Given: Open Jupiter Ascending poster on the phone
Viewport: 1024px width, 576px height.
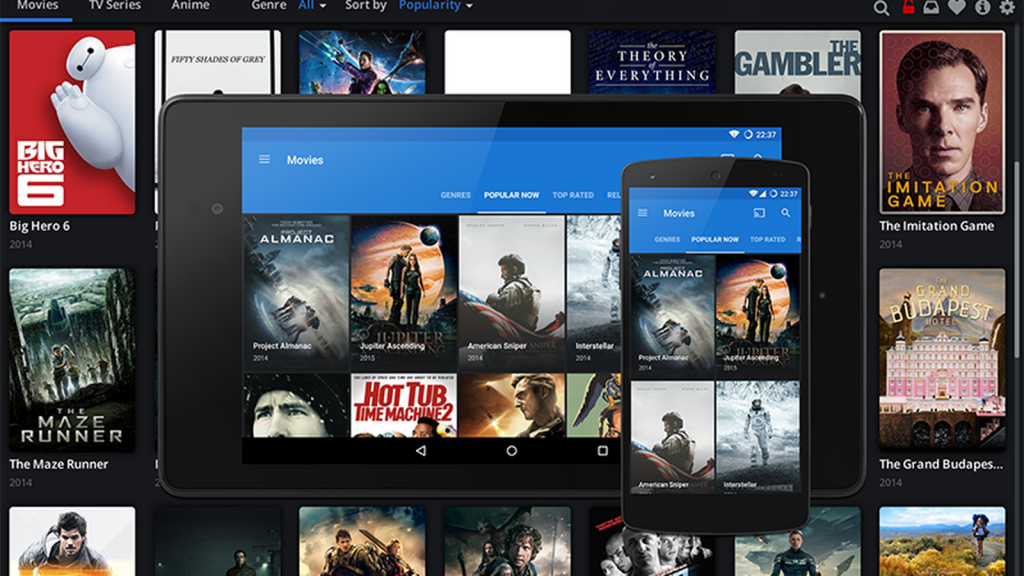Looking at the screenshot, I should [758, 316].
